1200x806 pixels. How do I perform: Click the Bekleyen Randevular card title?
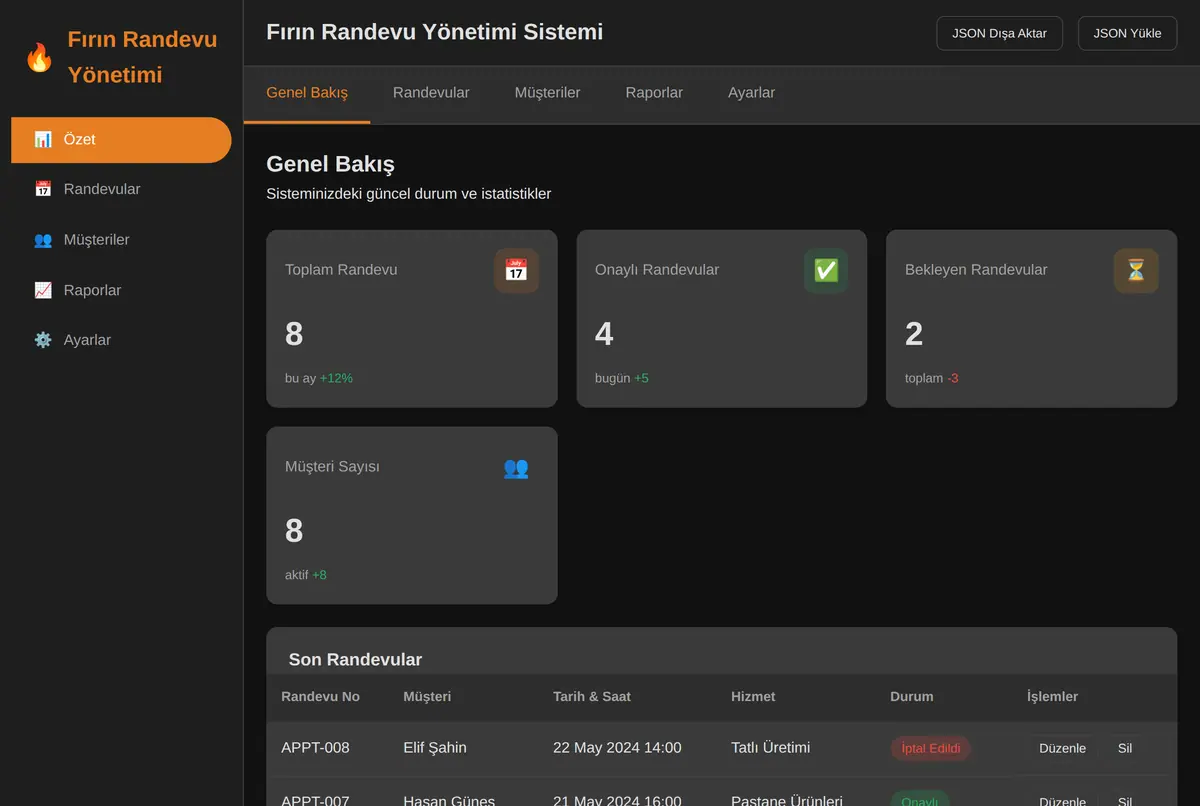(x=976, y=270)
